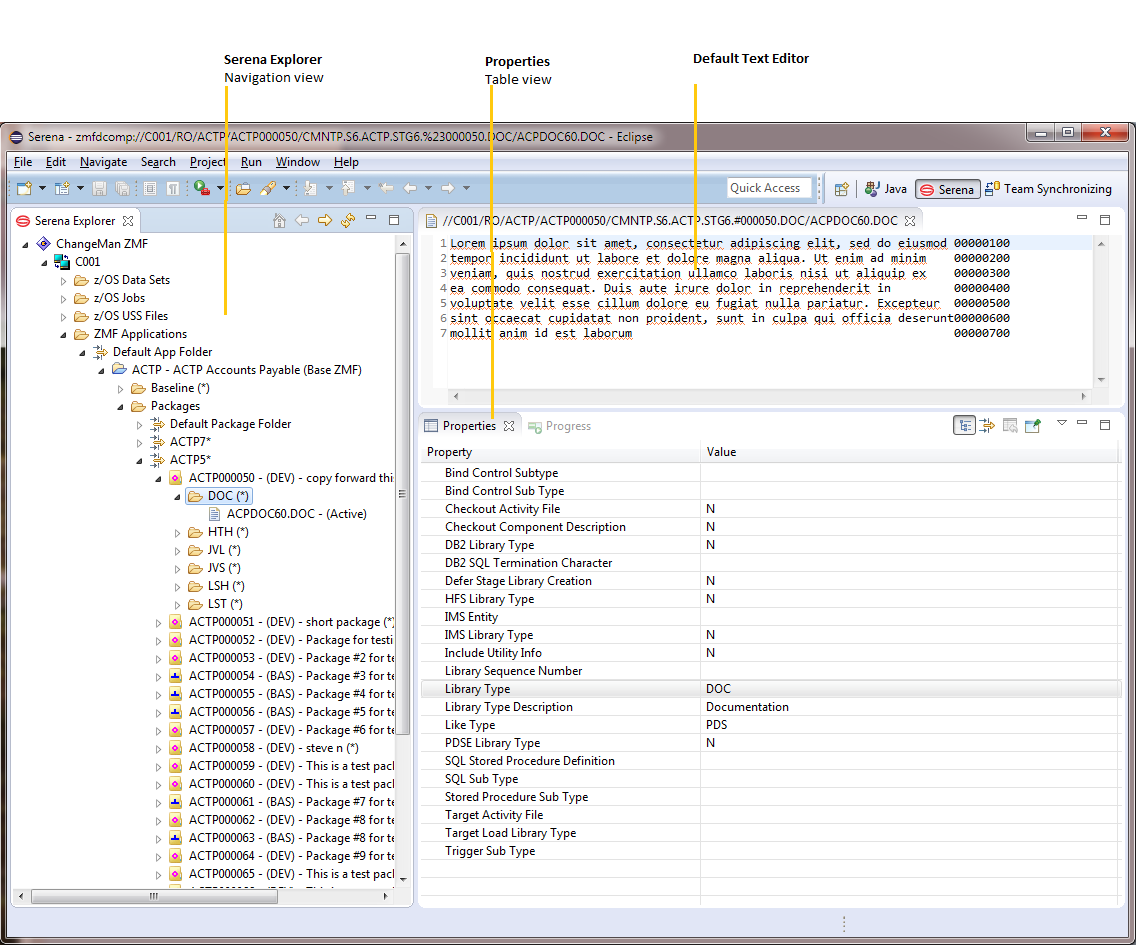The height and width of the screenshot is (946, 1137).
Task: Close the Properties view tab
Action: tap(509, 426)
